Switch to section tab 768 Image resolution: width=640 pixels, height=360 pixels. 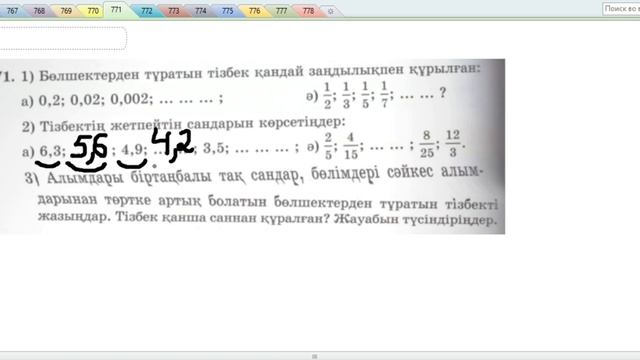tap(39, 11)
